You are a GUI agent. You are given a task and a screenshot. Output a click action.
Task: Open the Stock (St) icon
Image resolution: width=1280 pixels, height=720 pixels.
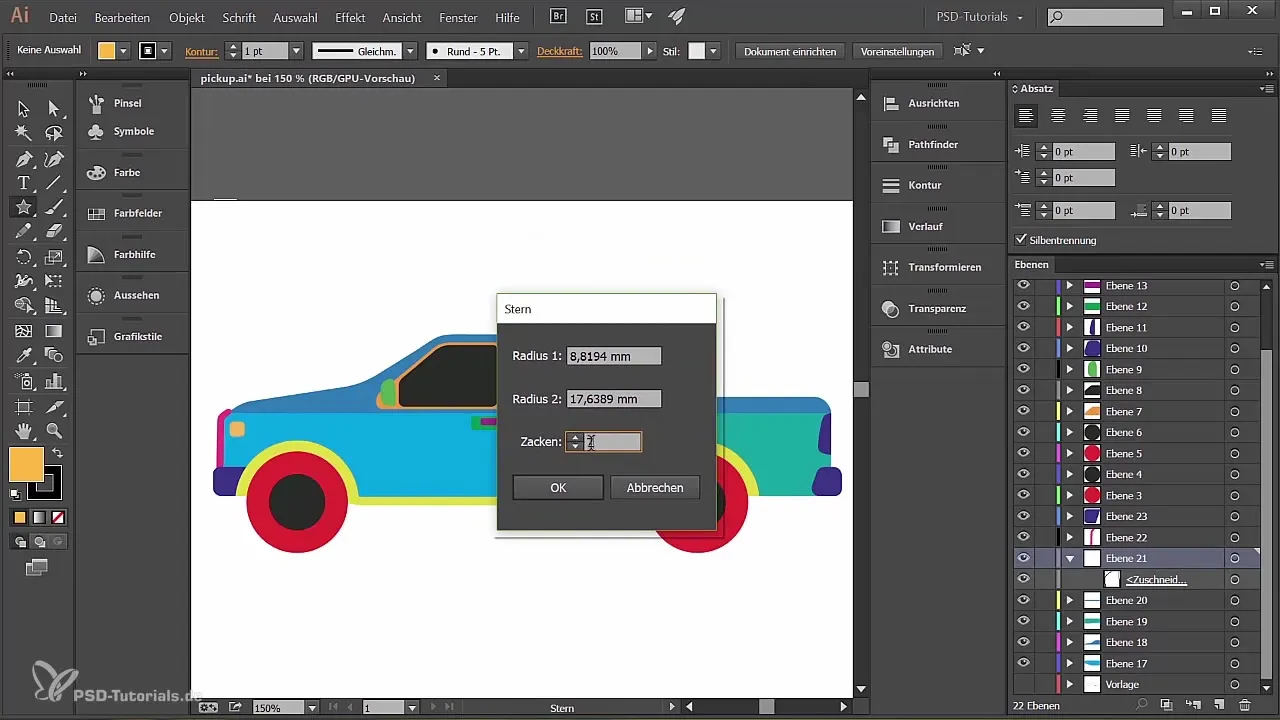click(x=594, y=17)
